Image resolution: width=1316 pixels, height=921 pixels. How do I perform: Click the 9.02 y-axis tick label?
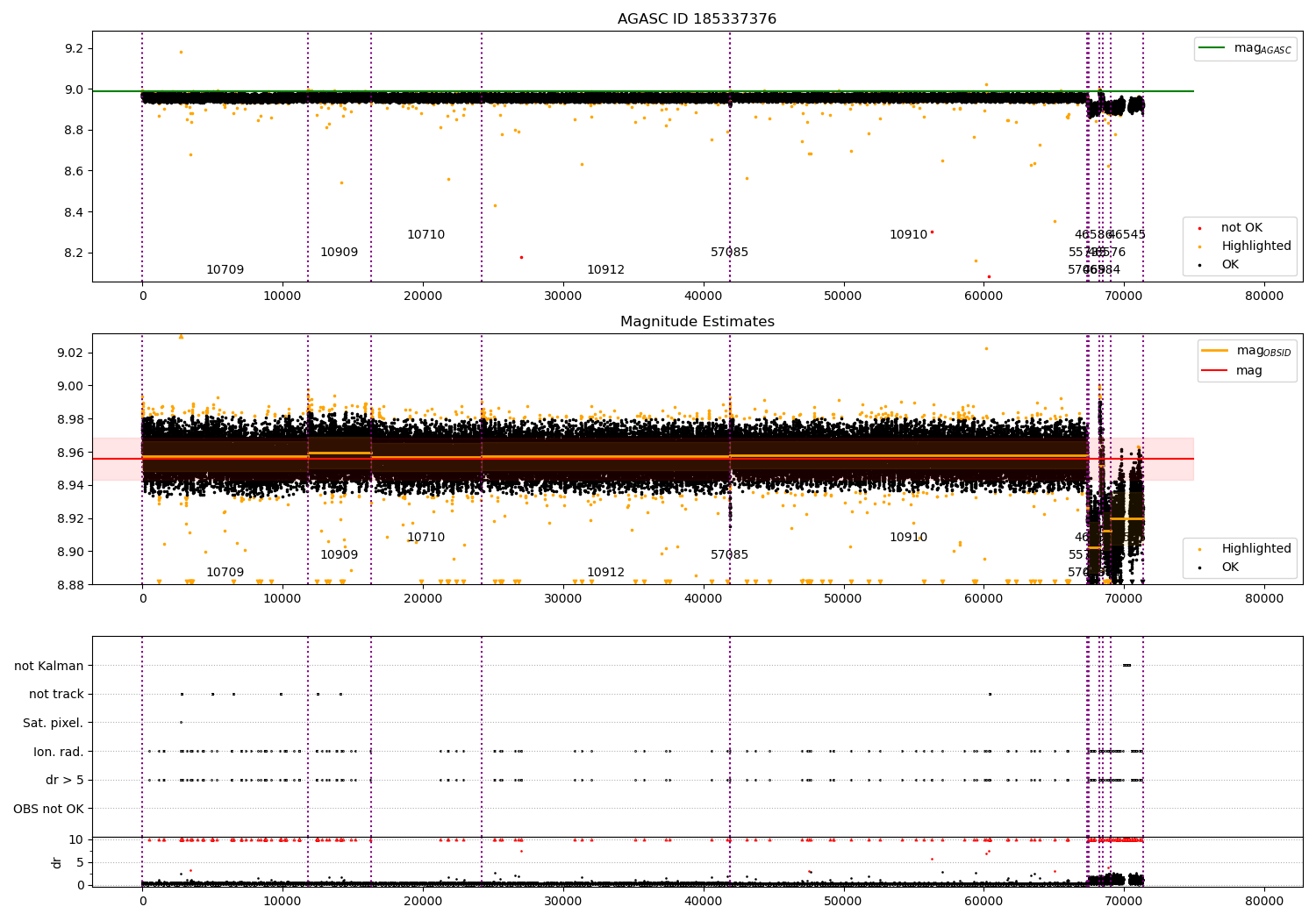click(x=70, y=353)
